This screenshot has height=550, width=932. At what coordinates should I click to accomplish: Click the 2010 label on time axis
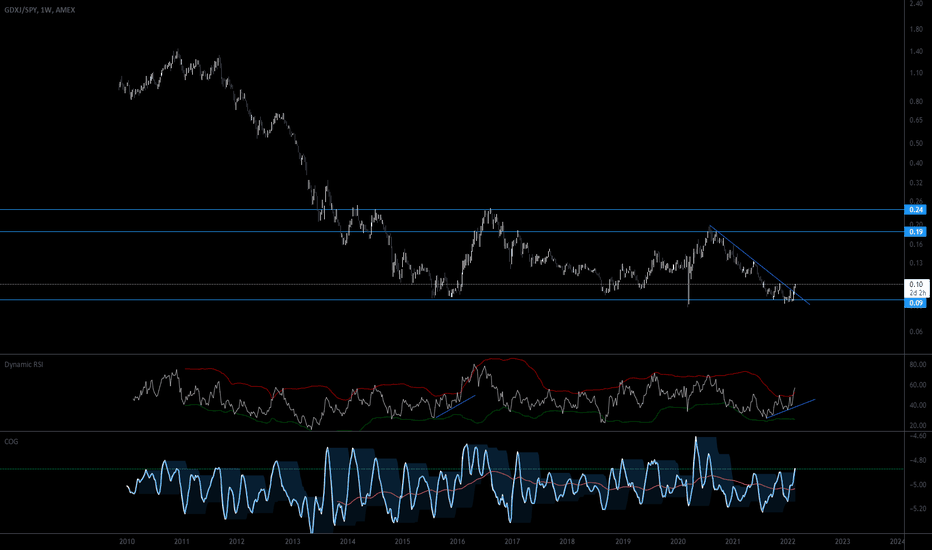(x=127, y=542)
